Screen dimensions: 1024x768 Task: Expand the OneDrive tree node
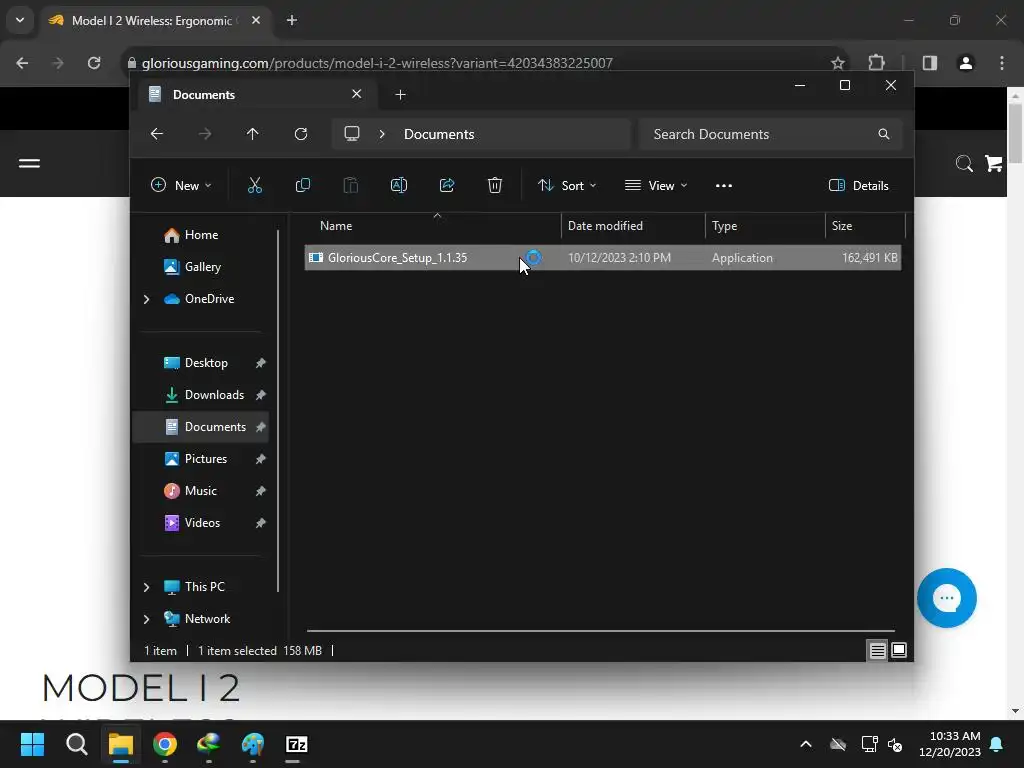[146, 299]
